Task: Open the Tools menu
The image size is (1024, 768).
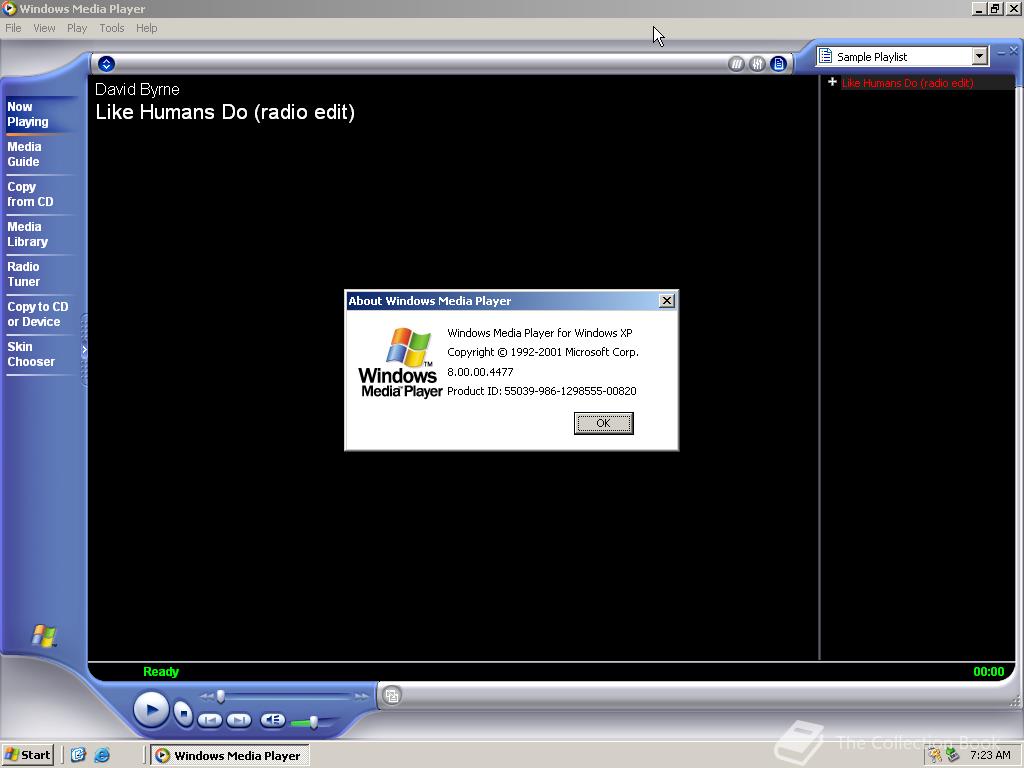Action: tap(112, 28)
